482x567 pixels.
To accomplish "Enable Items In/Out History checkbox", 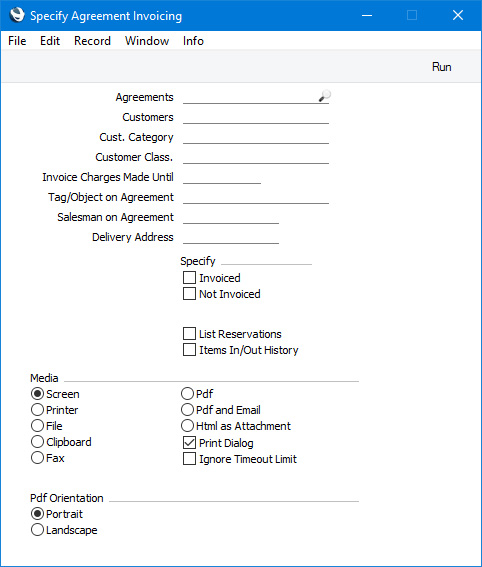I will (189, 350).
